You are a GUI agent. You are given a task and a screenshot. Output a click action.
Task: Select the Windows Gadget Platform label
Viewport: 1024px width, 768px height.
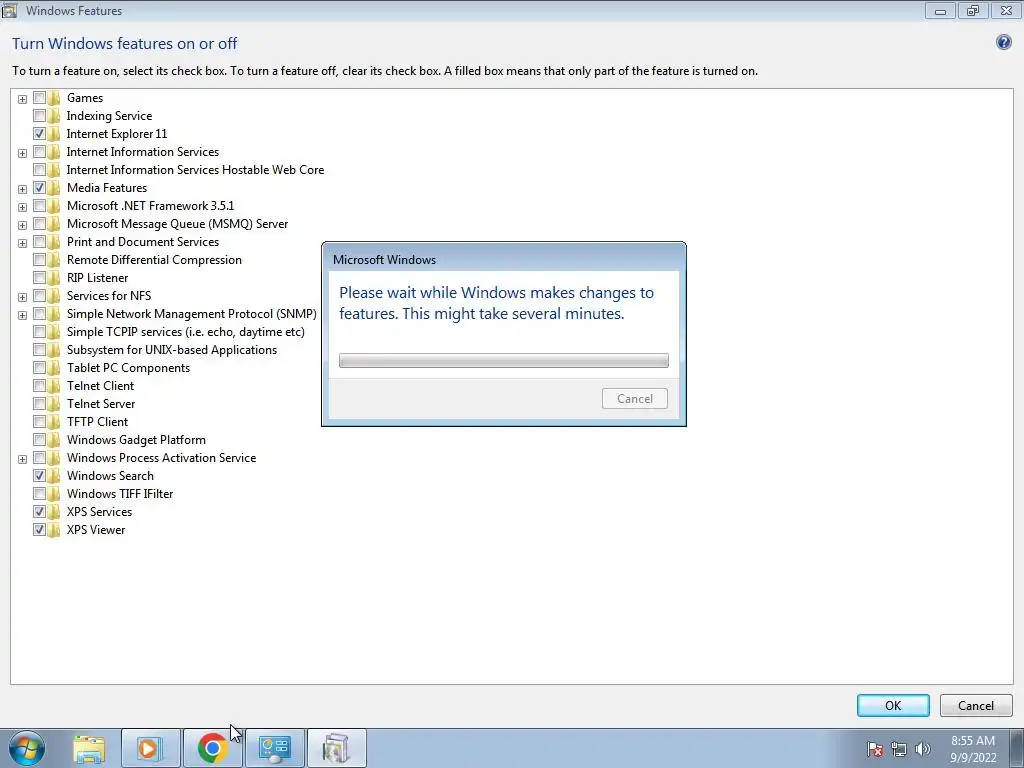click(x=136, y=440)
